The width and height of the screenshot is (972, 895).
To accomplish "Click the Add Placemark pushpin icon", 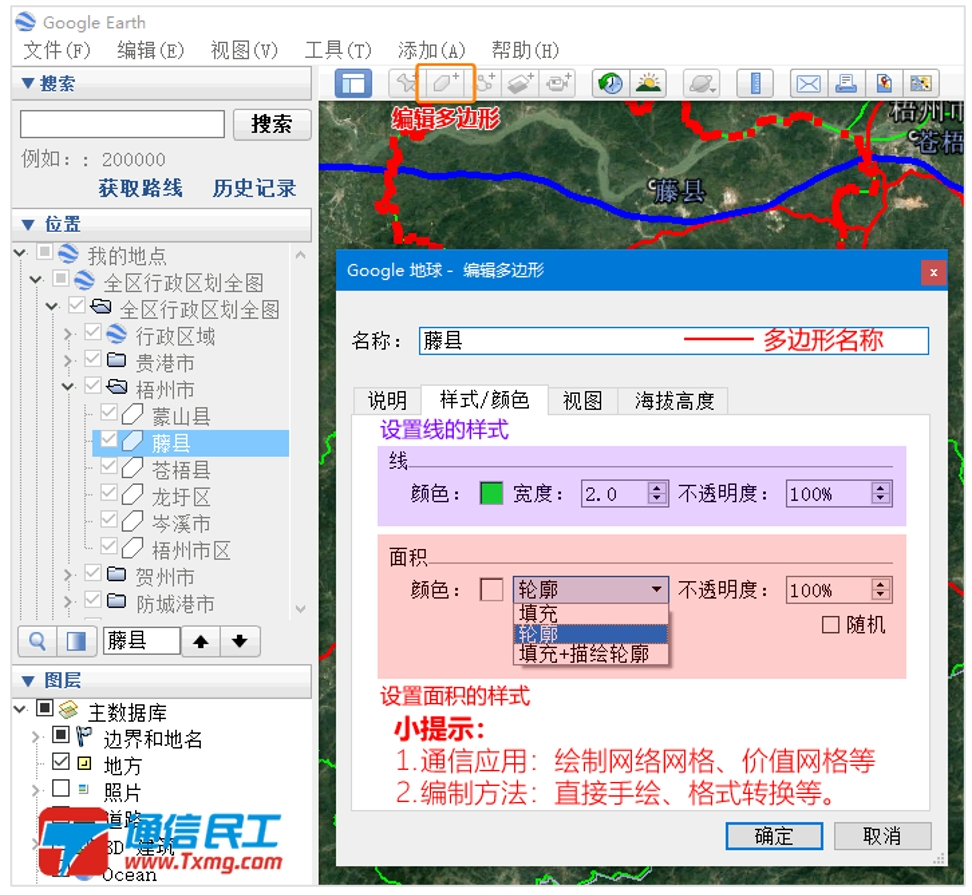I will click(x=405, y=83).
